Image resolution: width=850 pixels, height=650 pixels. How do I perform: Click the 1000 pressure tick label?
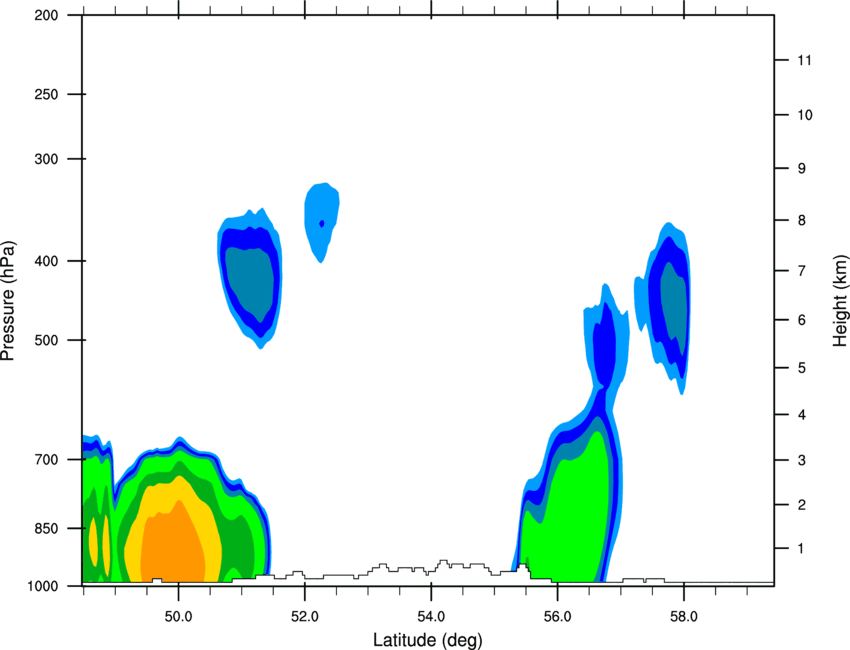42,586
